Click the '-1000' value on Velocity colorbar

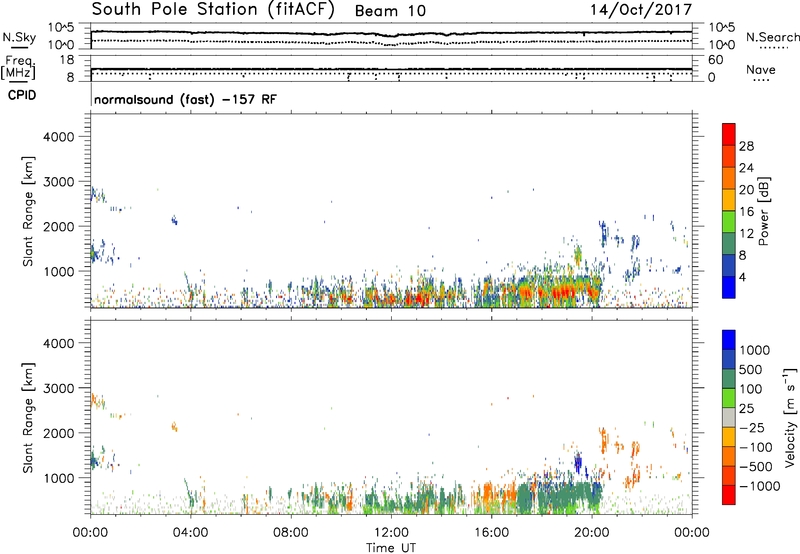pyautogui.click(x=759, y=486)
